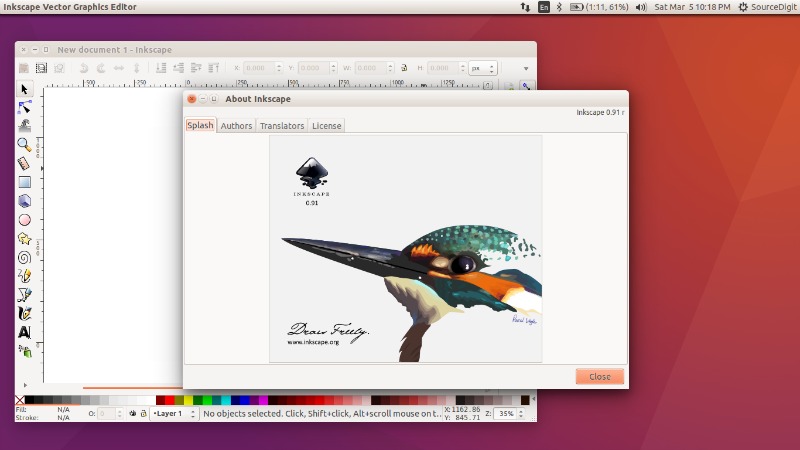Click Select All in All Layers icon
The image size is (800, 450).
click(41, 68)
